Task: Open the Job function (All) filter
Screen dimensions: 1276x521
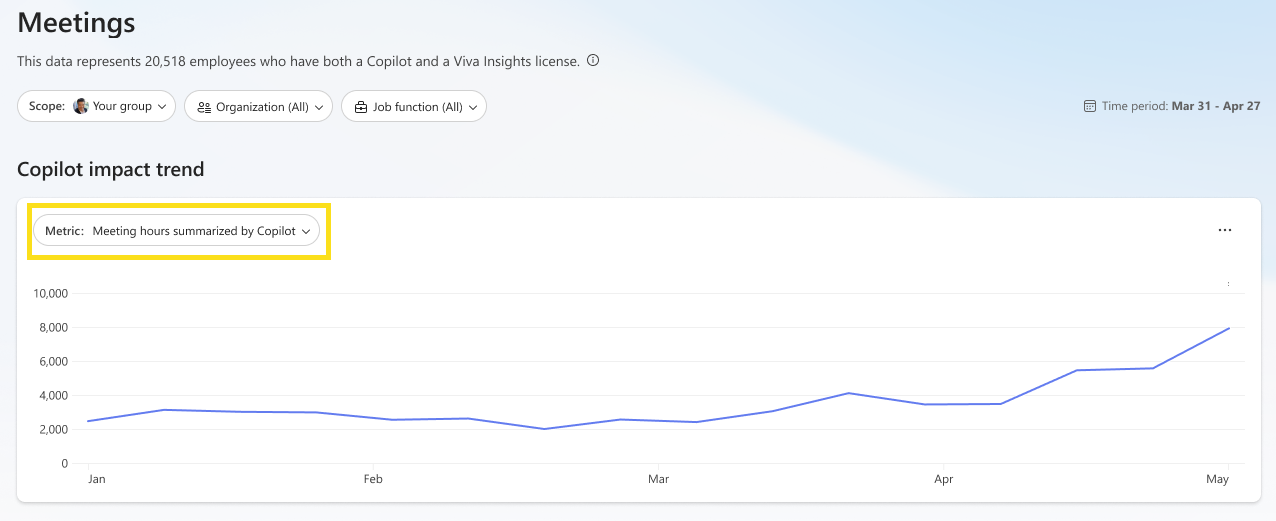Action: [414, 106]
